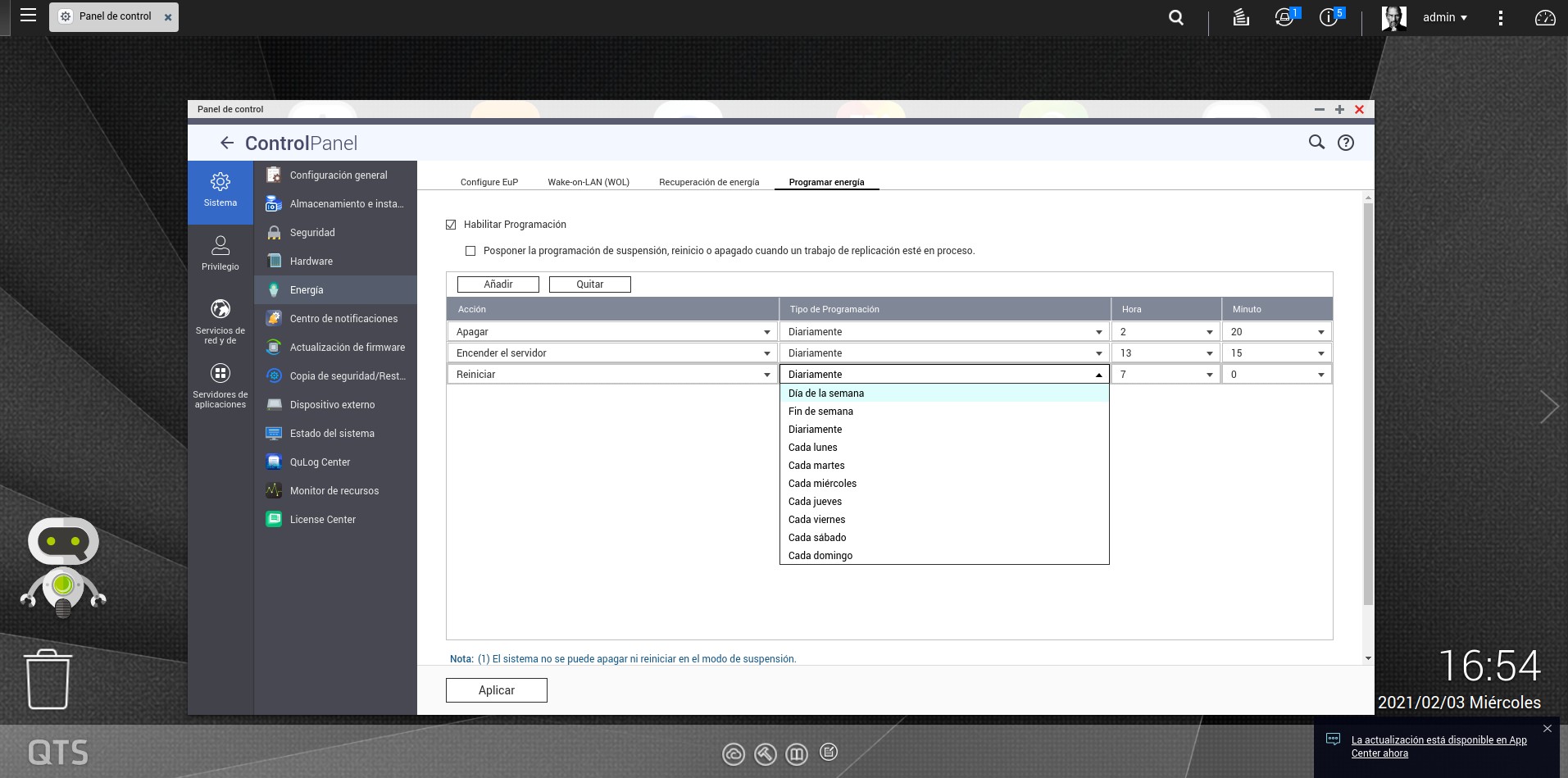Select Cada viernes from the list
This screenshot has width=1568, height=778.
pos(816,520)
